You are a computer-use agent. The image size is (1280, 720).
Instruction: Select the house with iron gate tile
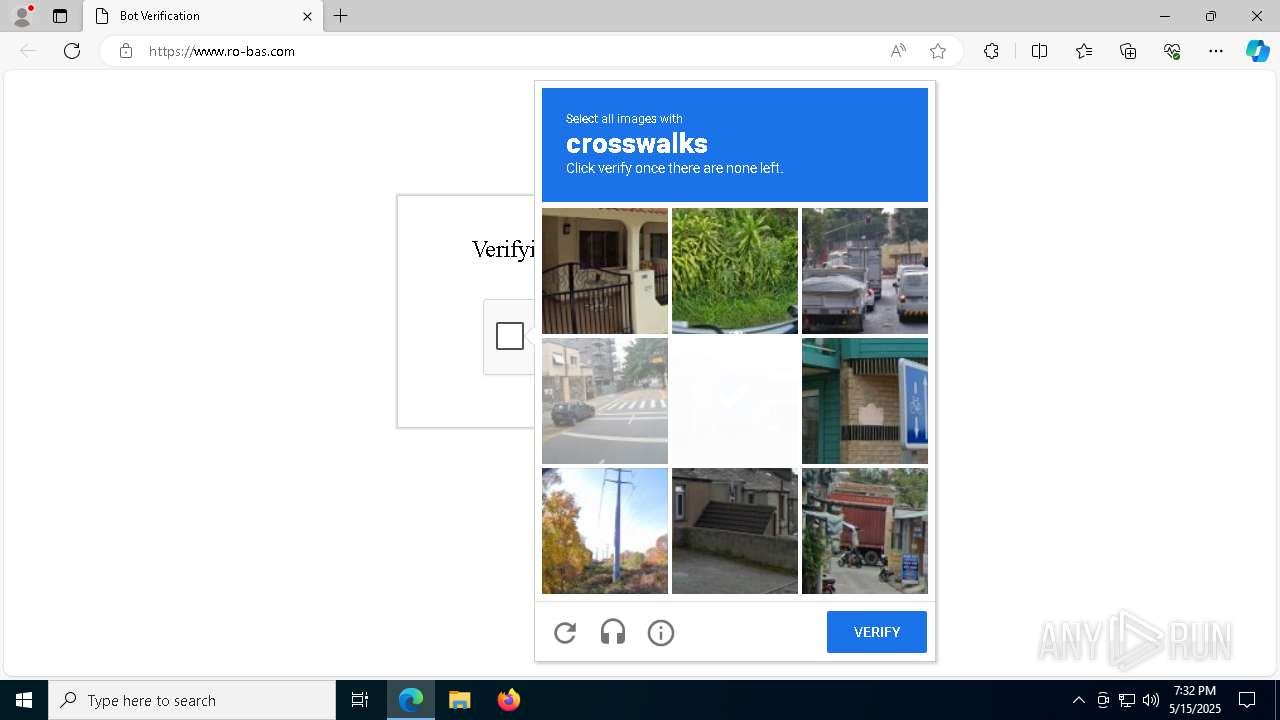pyautogui.click(x=605, y=271)
